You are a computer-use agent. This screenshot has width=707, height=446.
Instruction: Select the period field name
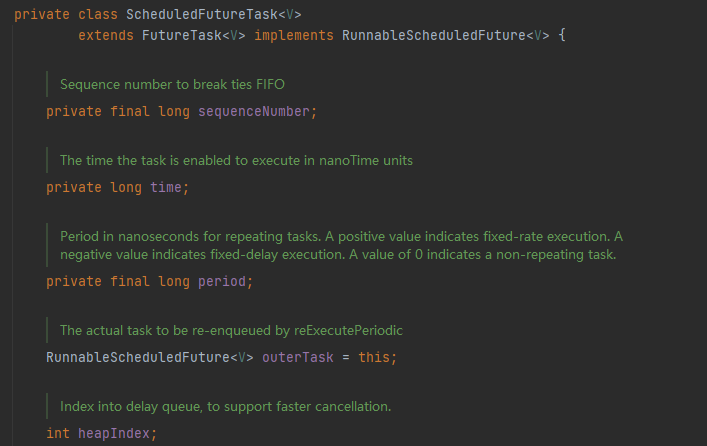click(225, 281)
